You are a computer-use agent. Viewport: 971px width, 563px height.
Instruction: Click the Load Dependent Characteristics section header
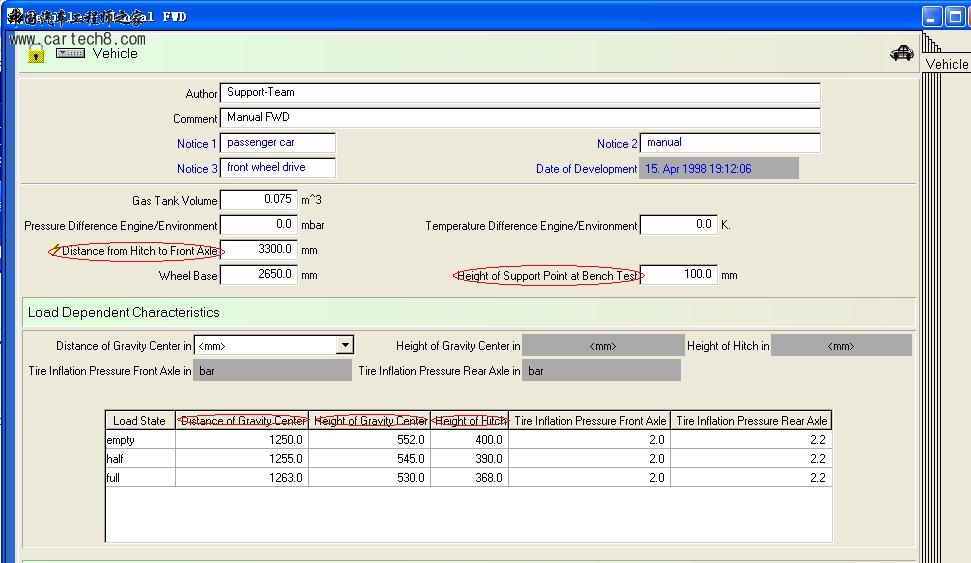click(469, 312)
